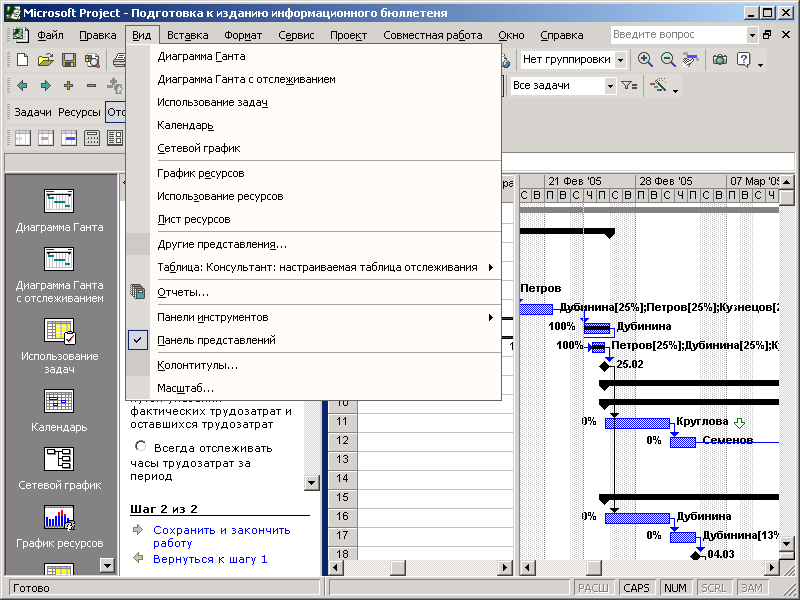
Task: Click the 'Ресурсы' guide button
Action: click(79, 112)
